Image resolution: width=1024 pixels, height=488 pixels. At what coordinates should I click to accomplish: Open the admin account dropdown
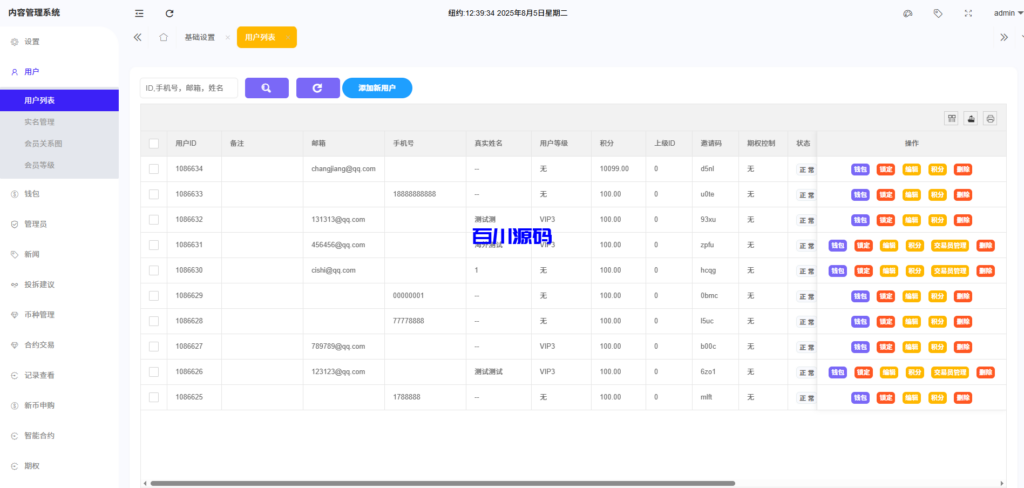coord(1003,13)
